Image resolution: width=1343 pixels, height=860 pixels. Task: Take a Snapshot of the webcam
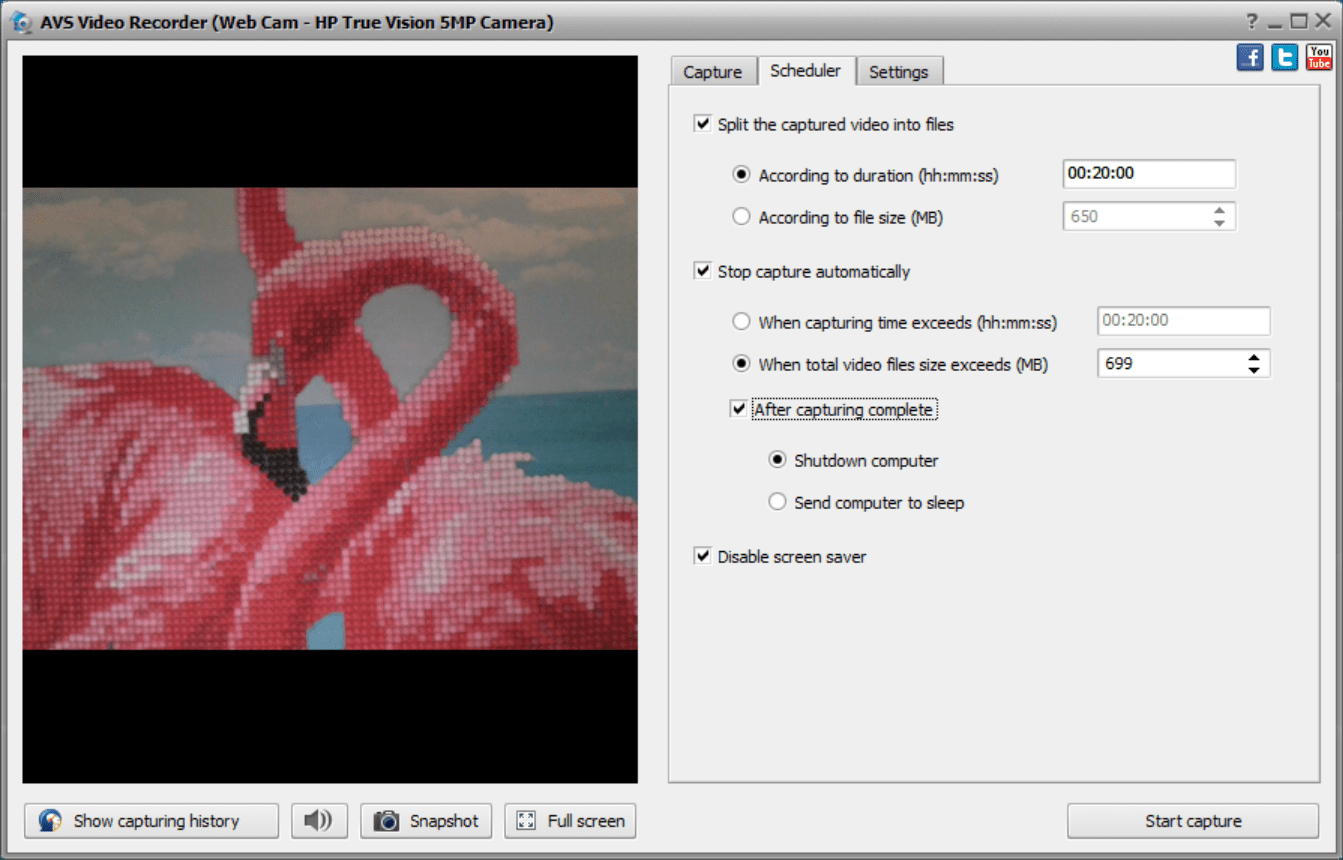tap(426, 821)
